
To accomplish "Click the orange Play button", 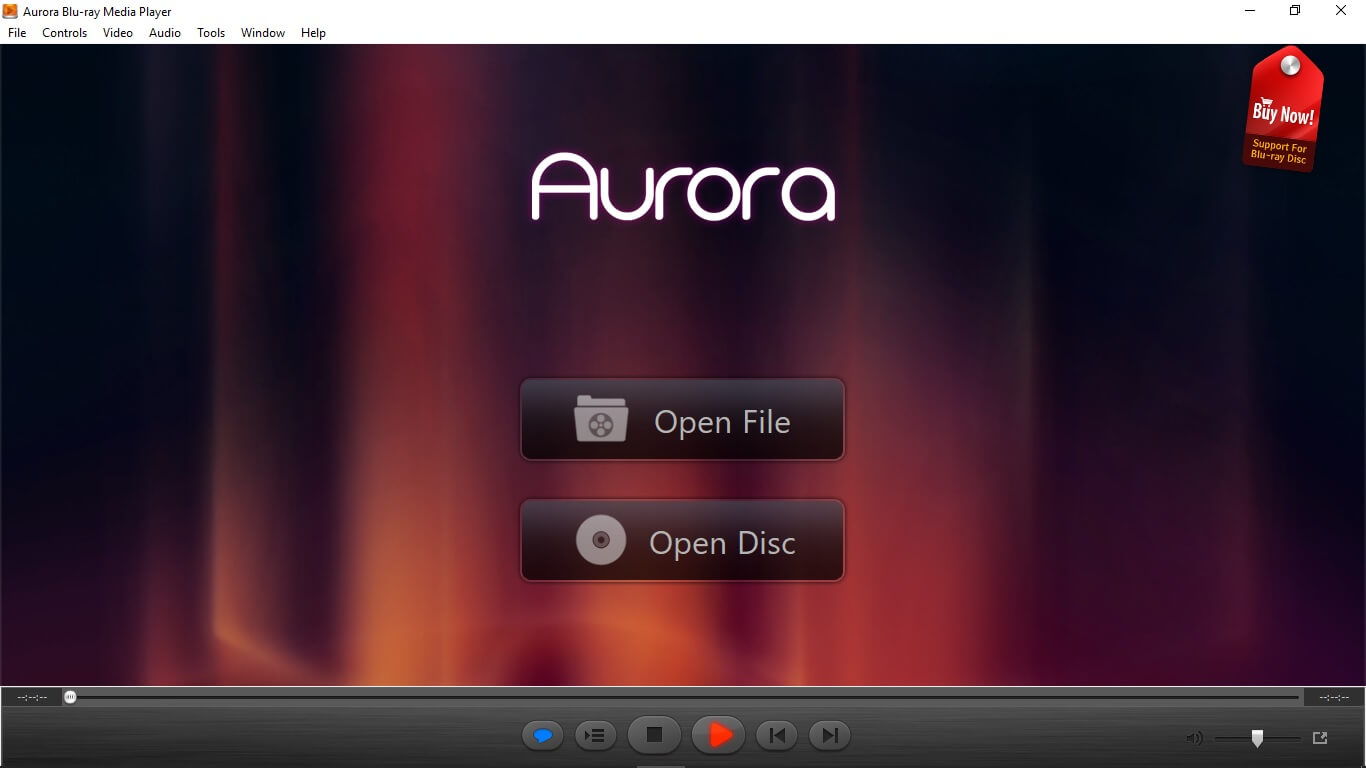I will click(x=719, y=736).
